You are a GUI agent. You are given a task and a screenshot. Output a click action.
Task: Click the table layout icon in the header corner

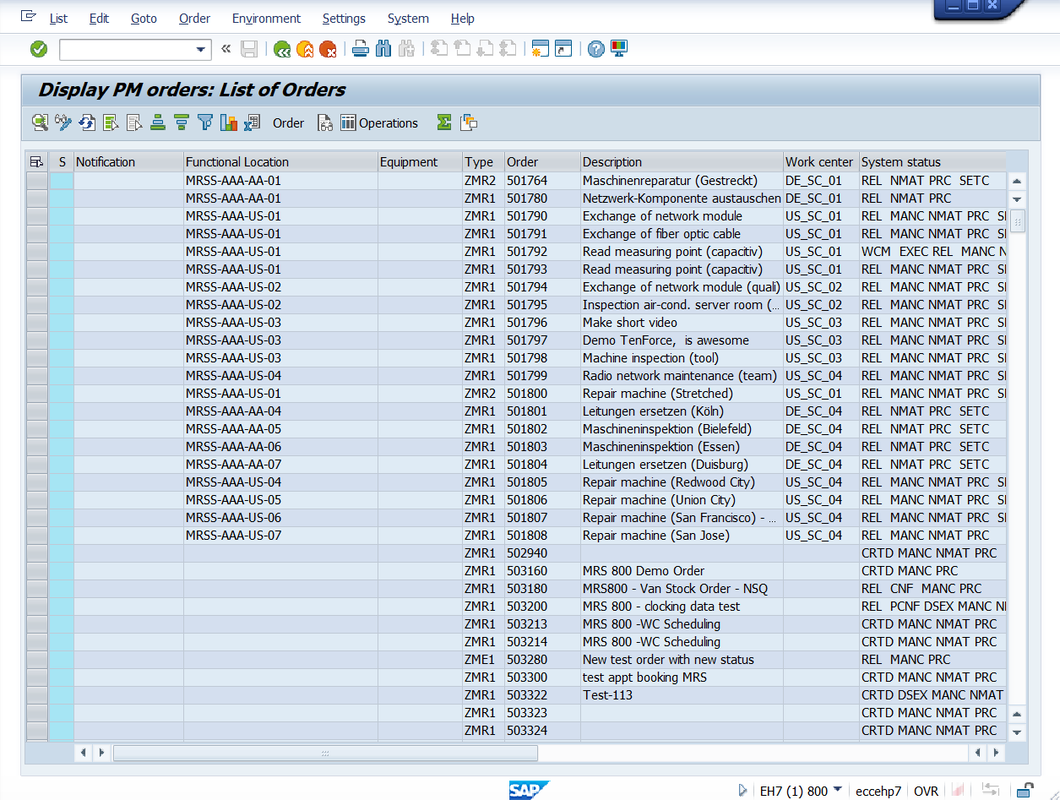pos(37,162)
